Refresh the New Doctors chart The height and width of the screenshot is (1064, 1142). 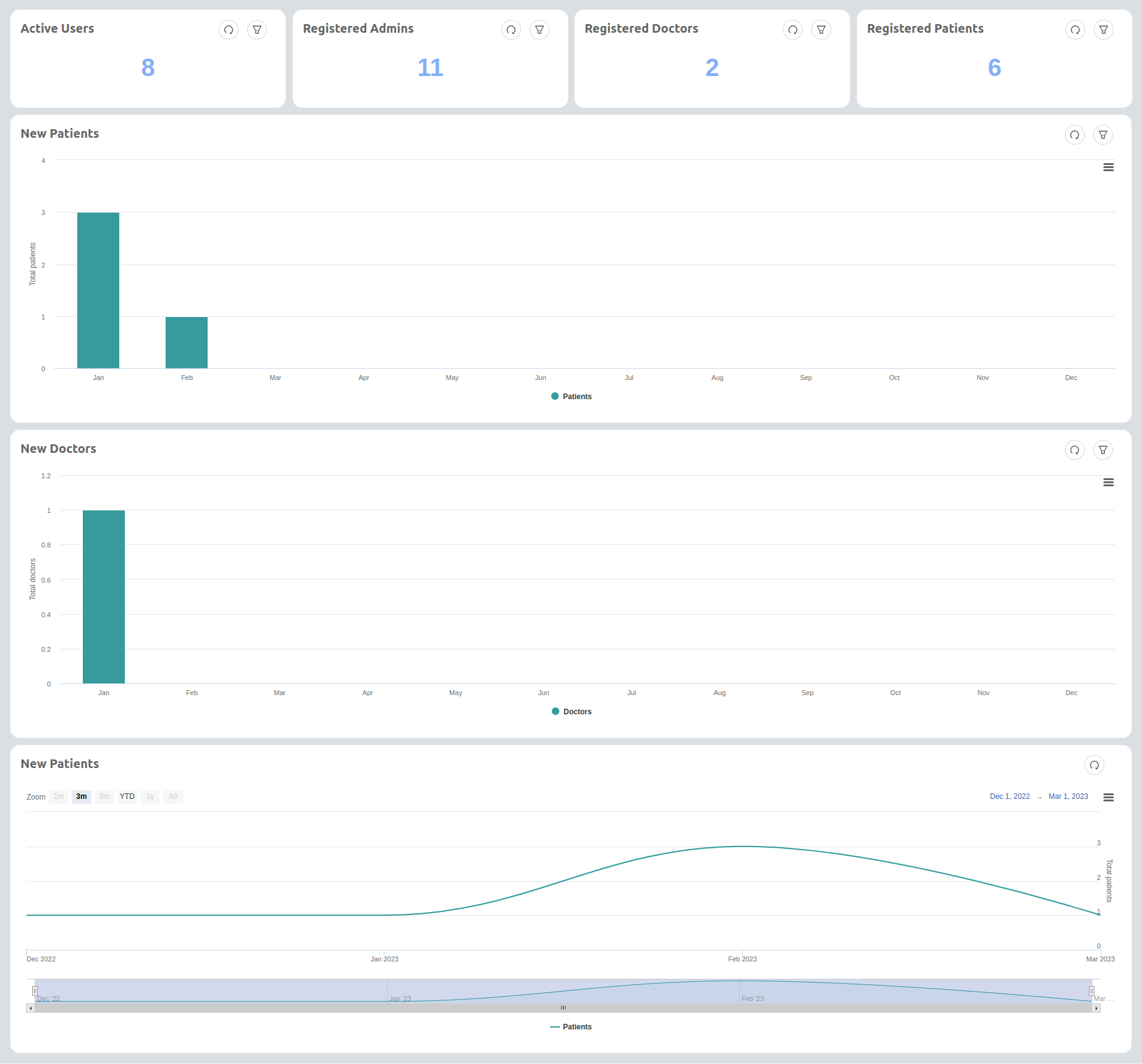point(1074,450)
